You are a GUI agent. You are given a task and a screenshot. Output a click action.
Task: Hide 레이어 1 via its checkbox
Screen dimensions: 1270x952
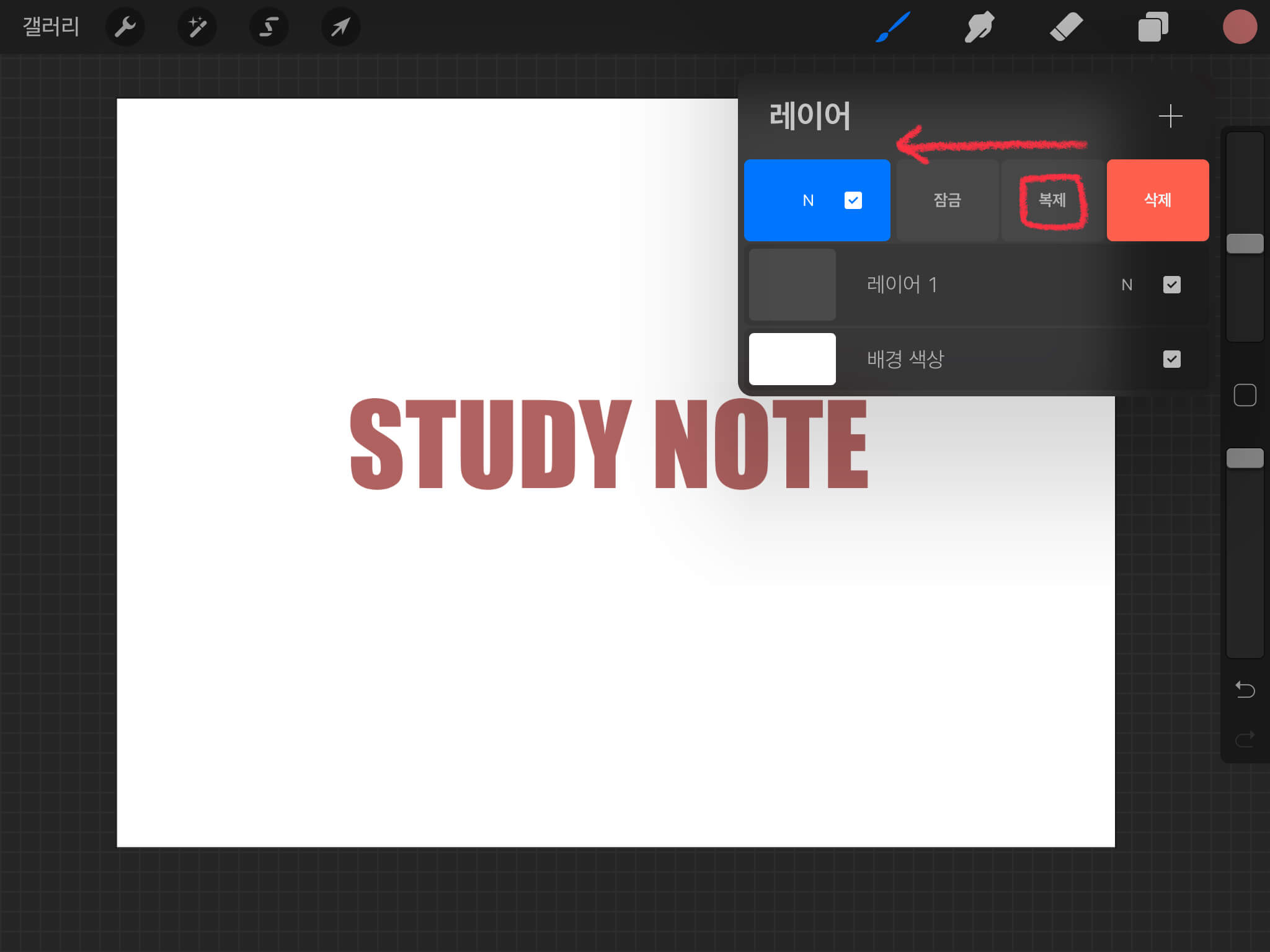(1171, 285)
